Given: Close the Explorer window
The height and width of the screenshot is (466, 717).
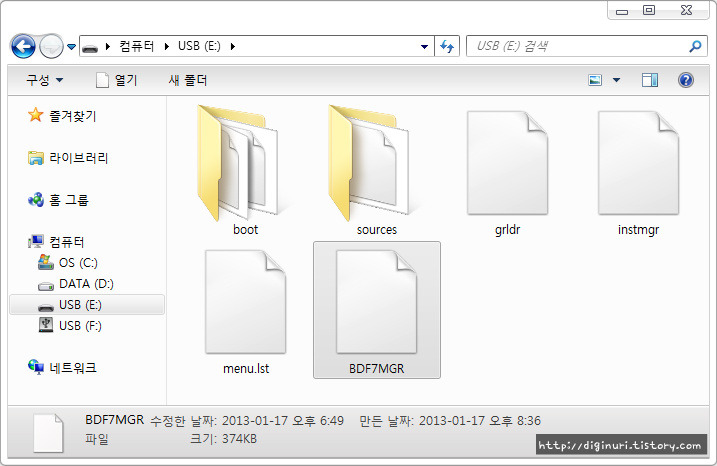Looking at the screenshot, I should point(686,10).
